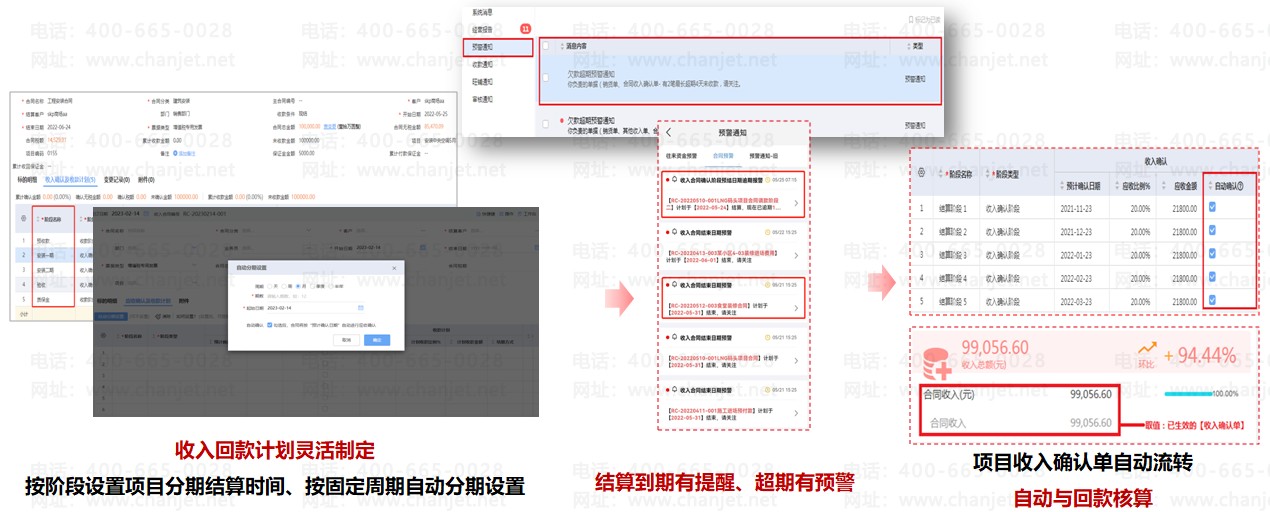Tick auto-confirm checkbox for 结算阶段 5
1270x512 pixels.
pos(1213,300)
